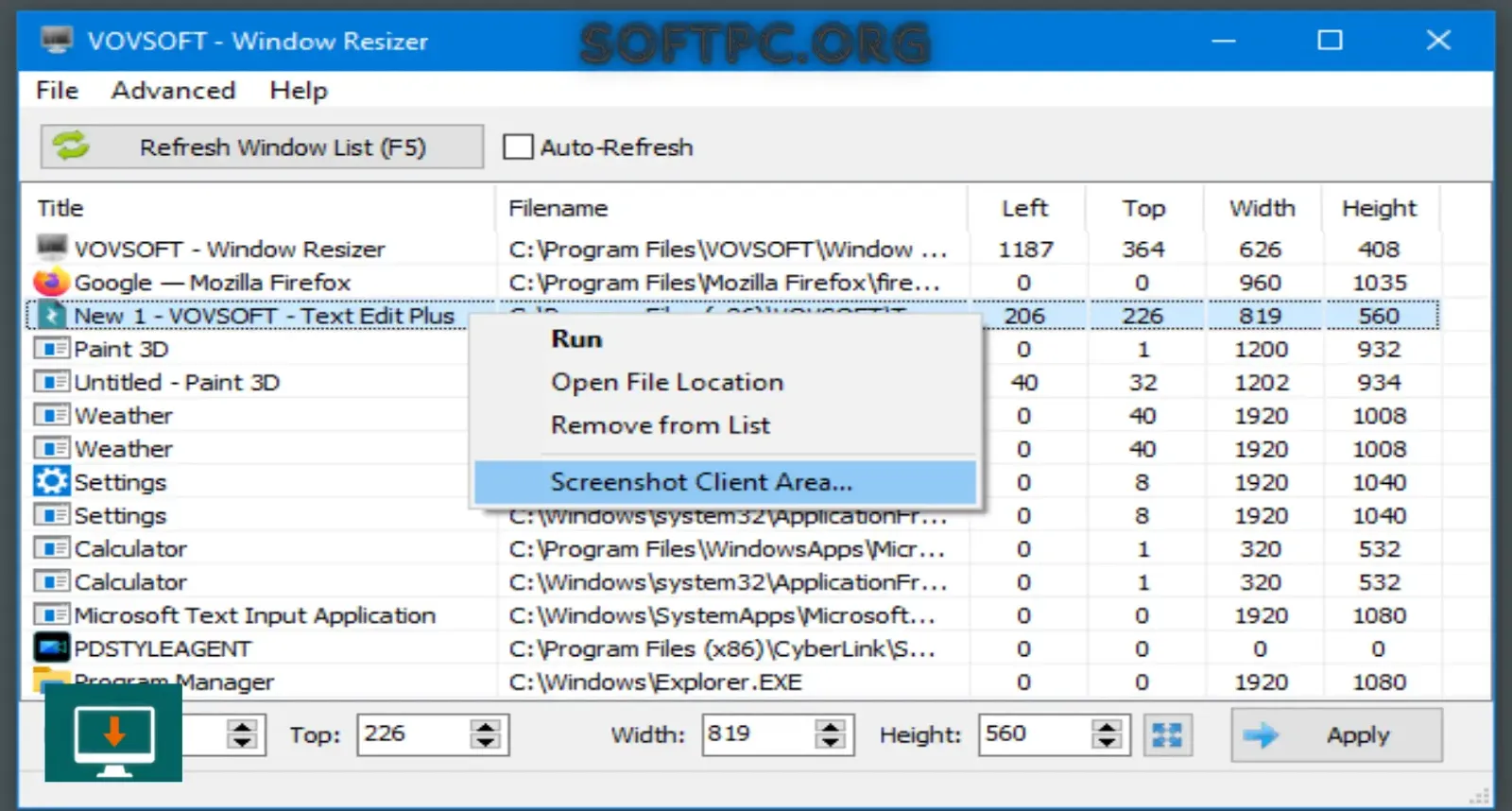The image size is (1512, 811).
Task: Click the blue arrow icon on Apply
Action: click(1261, 734)
